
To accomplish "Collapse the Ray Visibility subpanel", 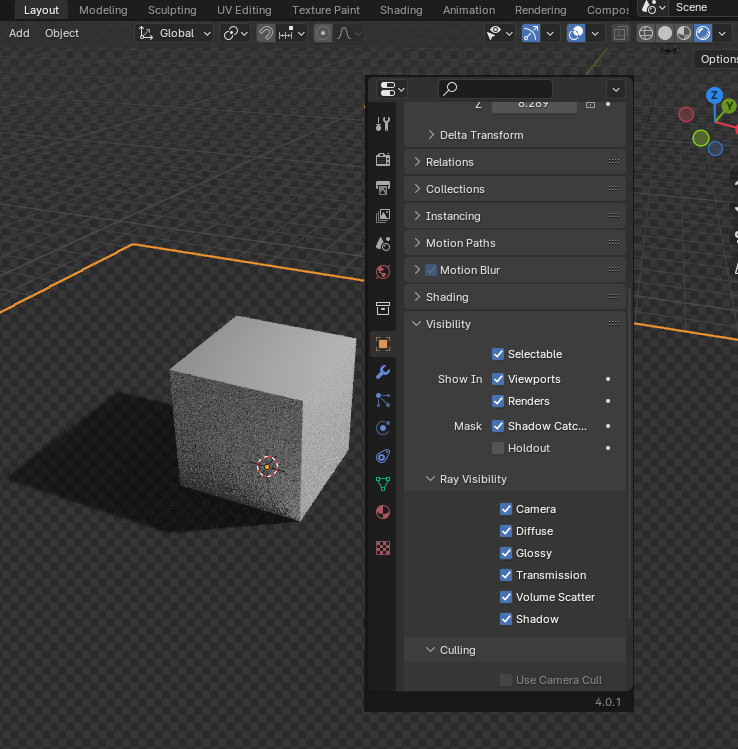I will pos(430,479).
